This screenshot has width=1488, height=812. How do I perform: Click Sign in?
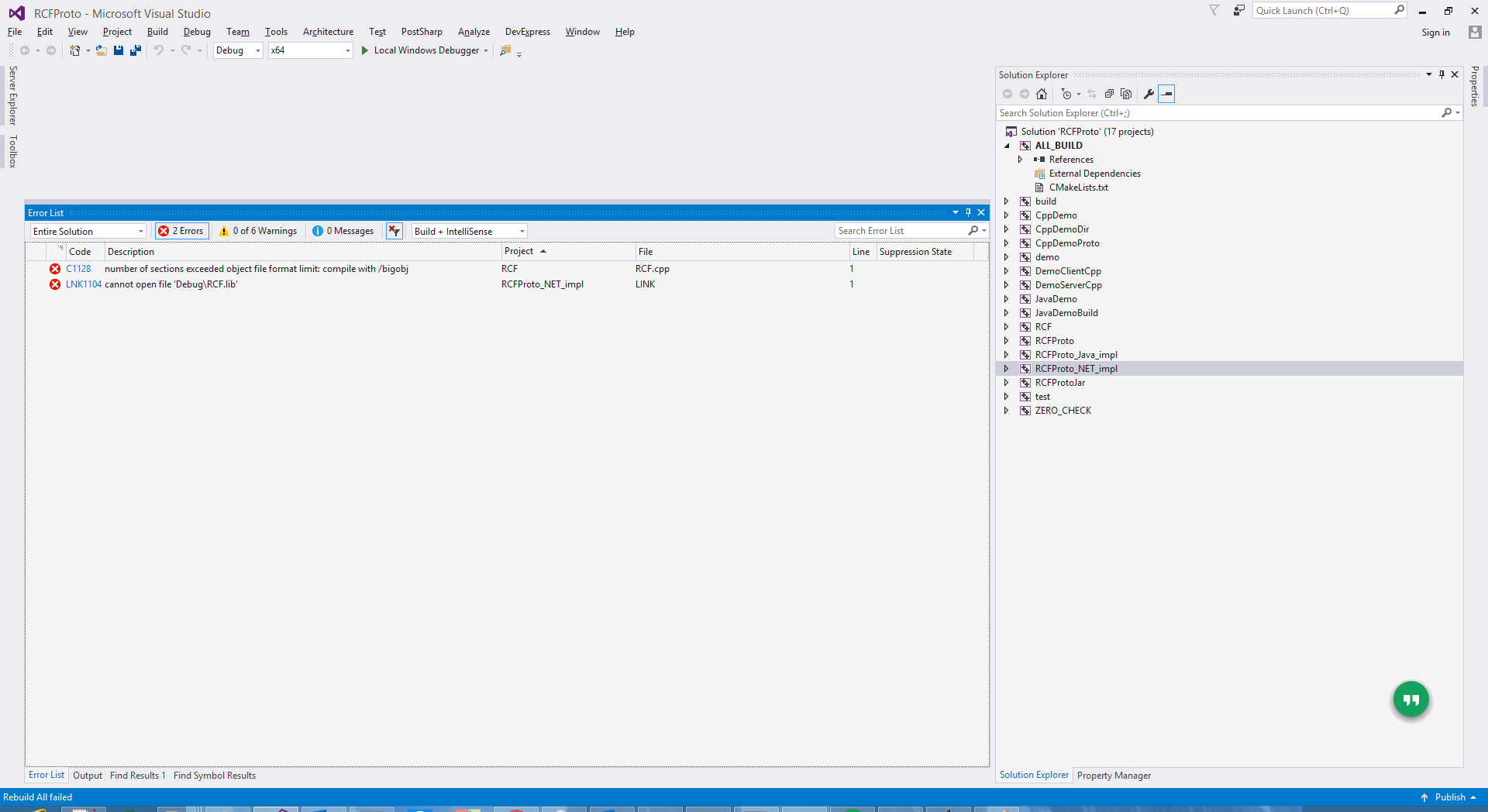(x=1435, y=33)
